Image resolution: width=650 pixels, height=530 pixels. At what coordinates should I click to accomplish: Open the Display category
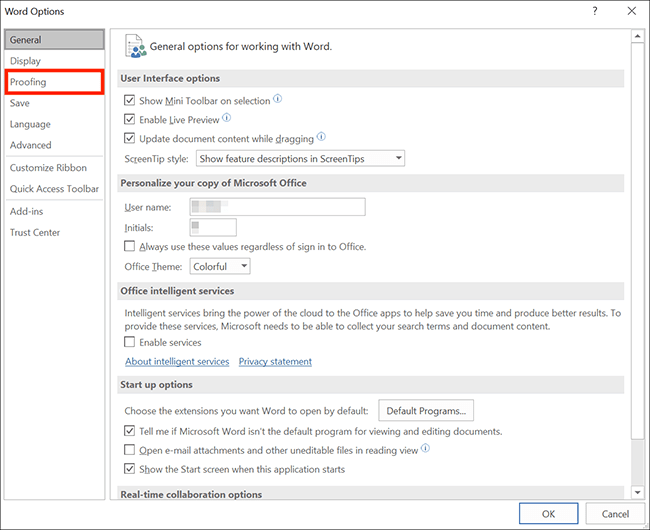(54, 61)
